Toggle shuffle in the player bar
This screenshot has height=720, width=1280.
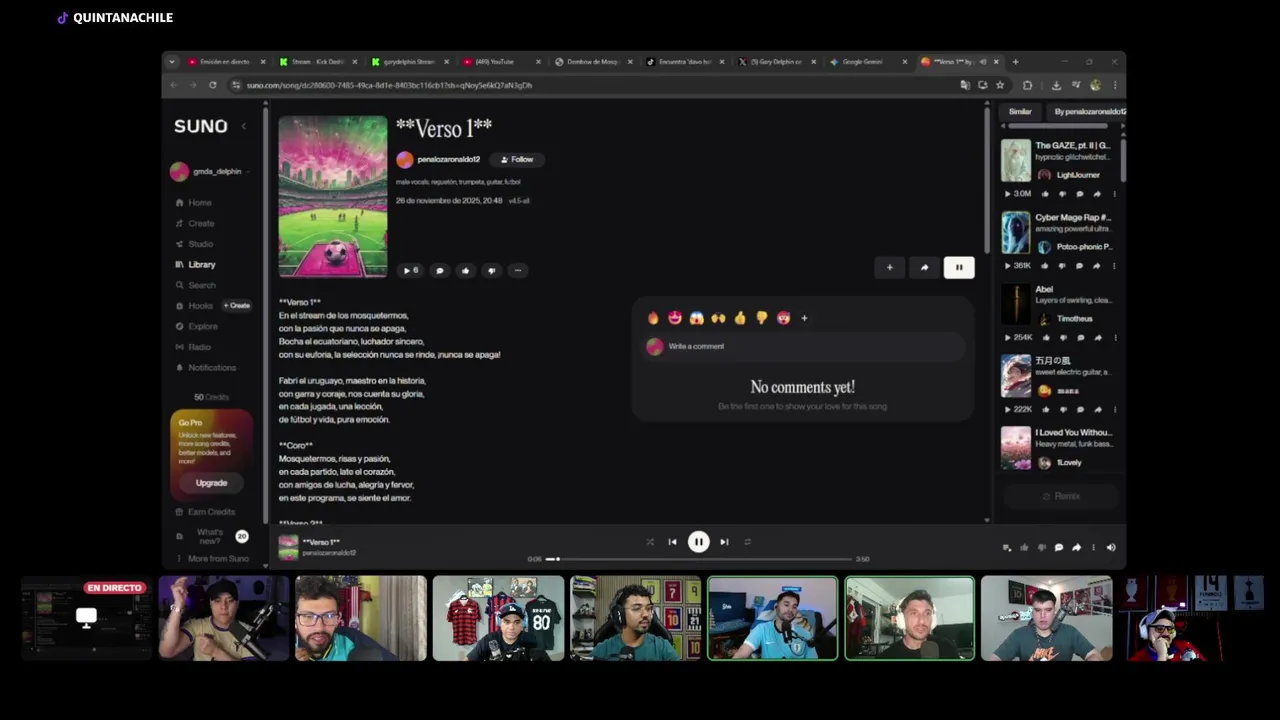click(x=649, y=542)
